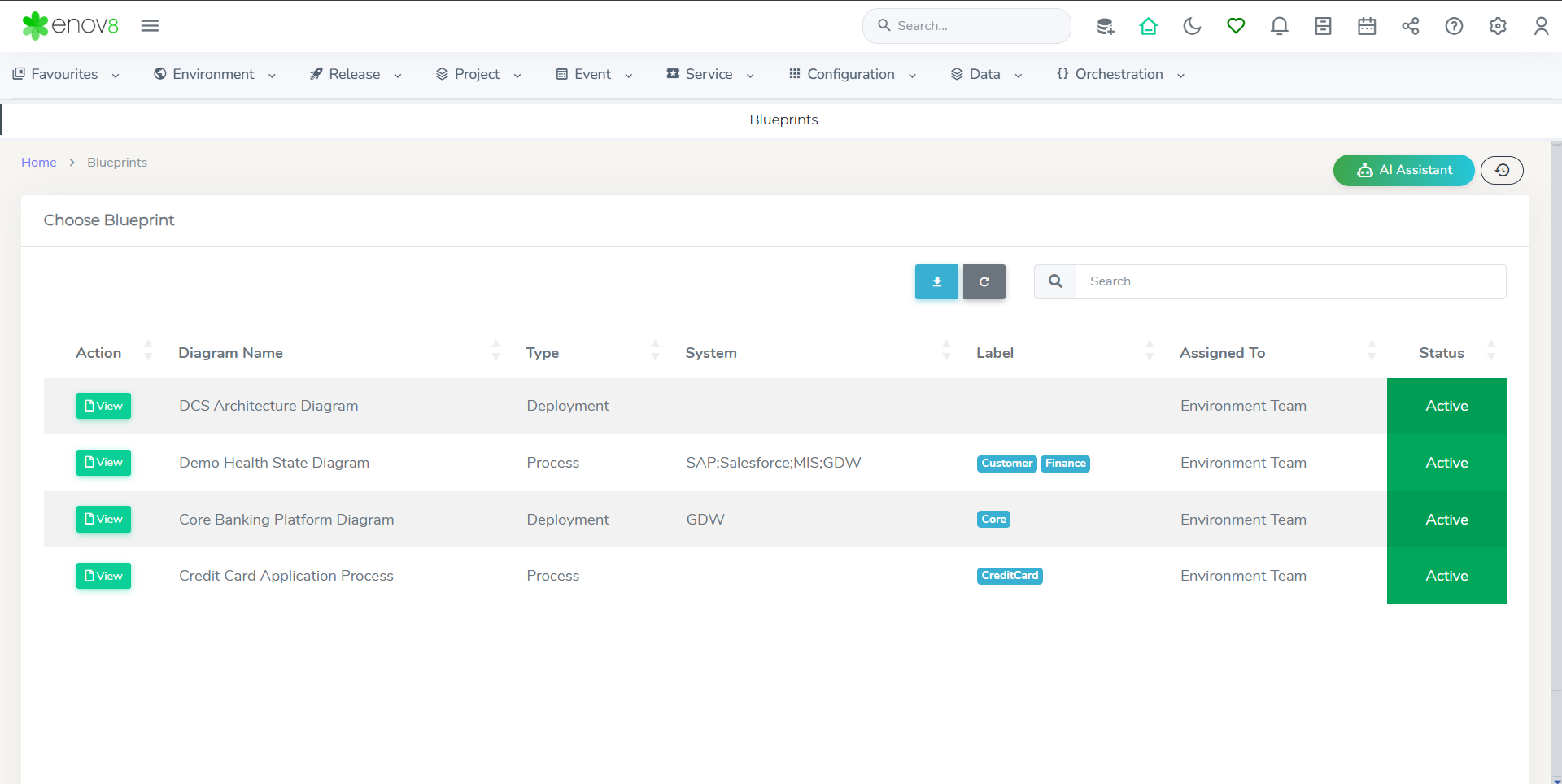
Task: Download blueprint list with blue button
Action: tap(936, 281)
